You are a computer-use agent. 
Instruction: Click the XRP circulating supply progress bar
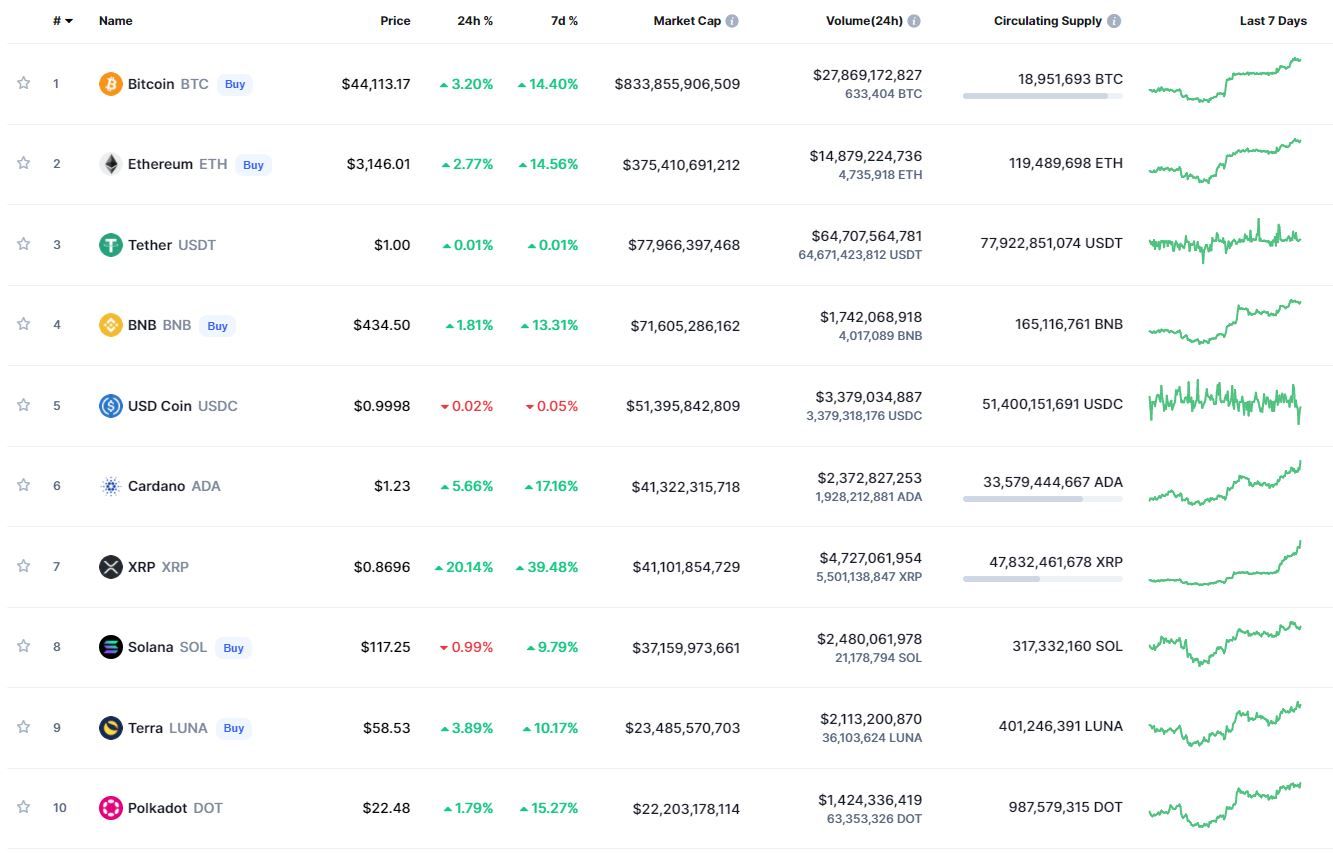coord(1043,579)
